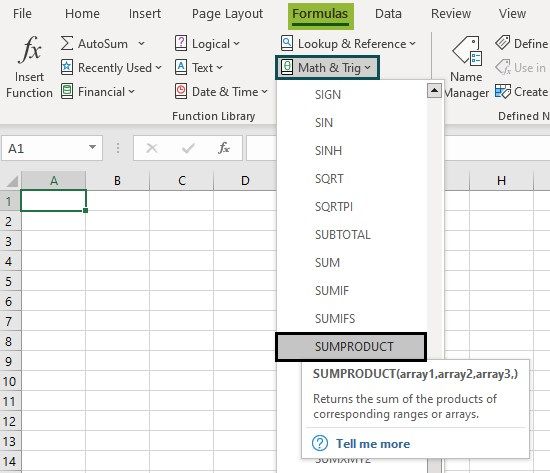Switch to the View tab
Screen dimensions: 550x473
pos(512,14)
